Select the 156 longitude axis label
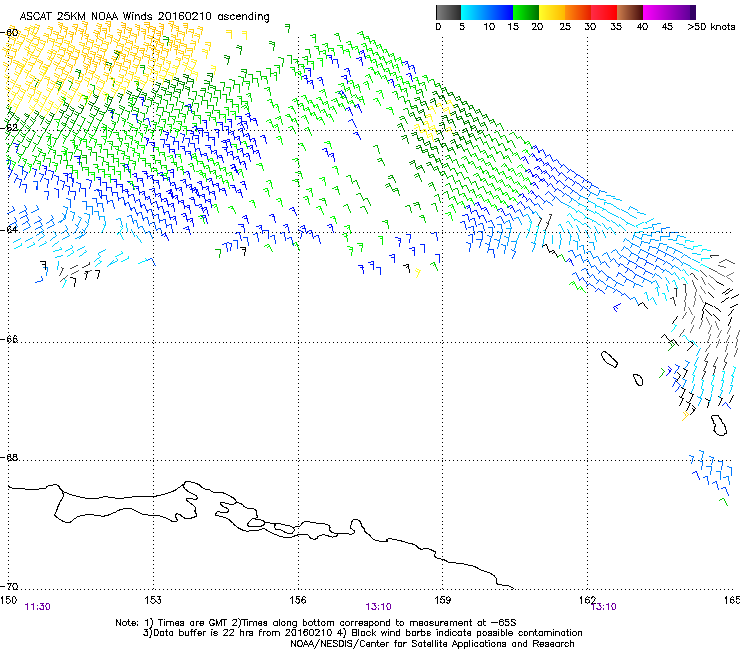This screenshot has width=740, height=650. point(298,600)
